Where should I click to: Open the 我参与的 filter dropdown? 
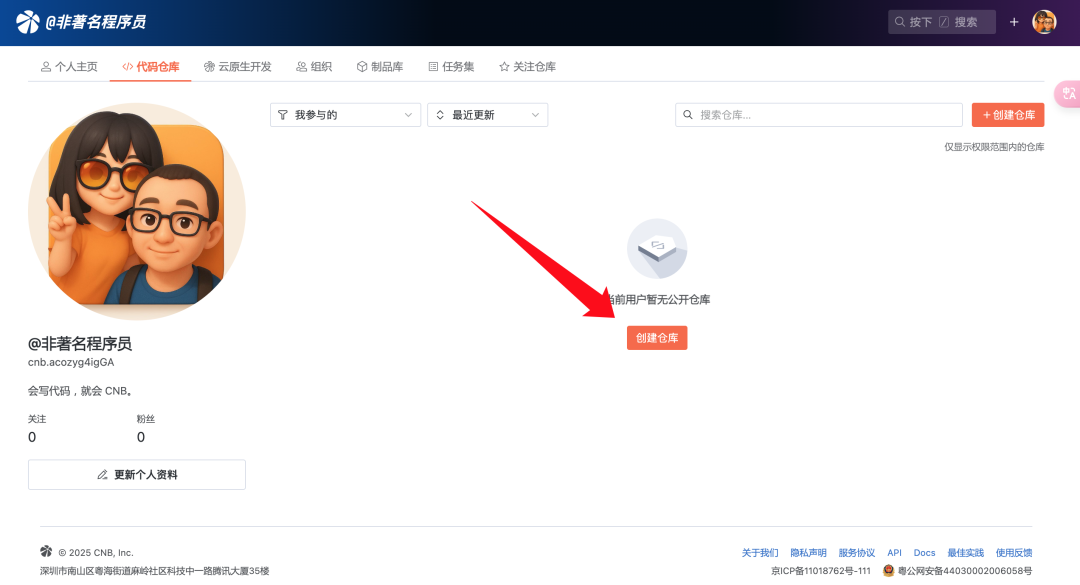coord(345,114)
